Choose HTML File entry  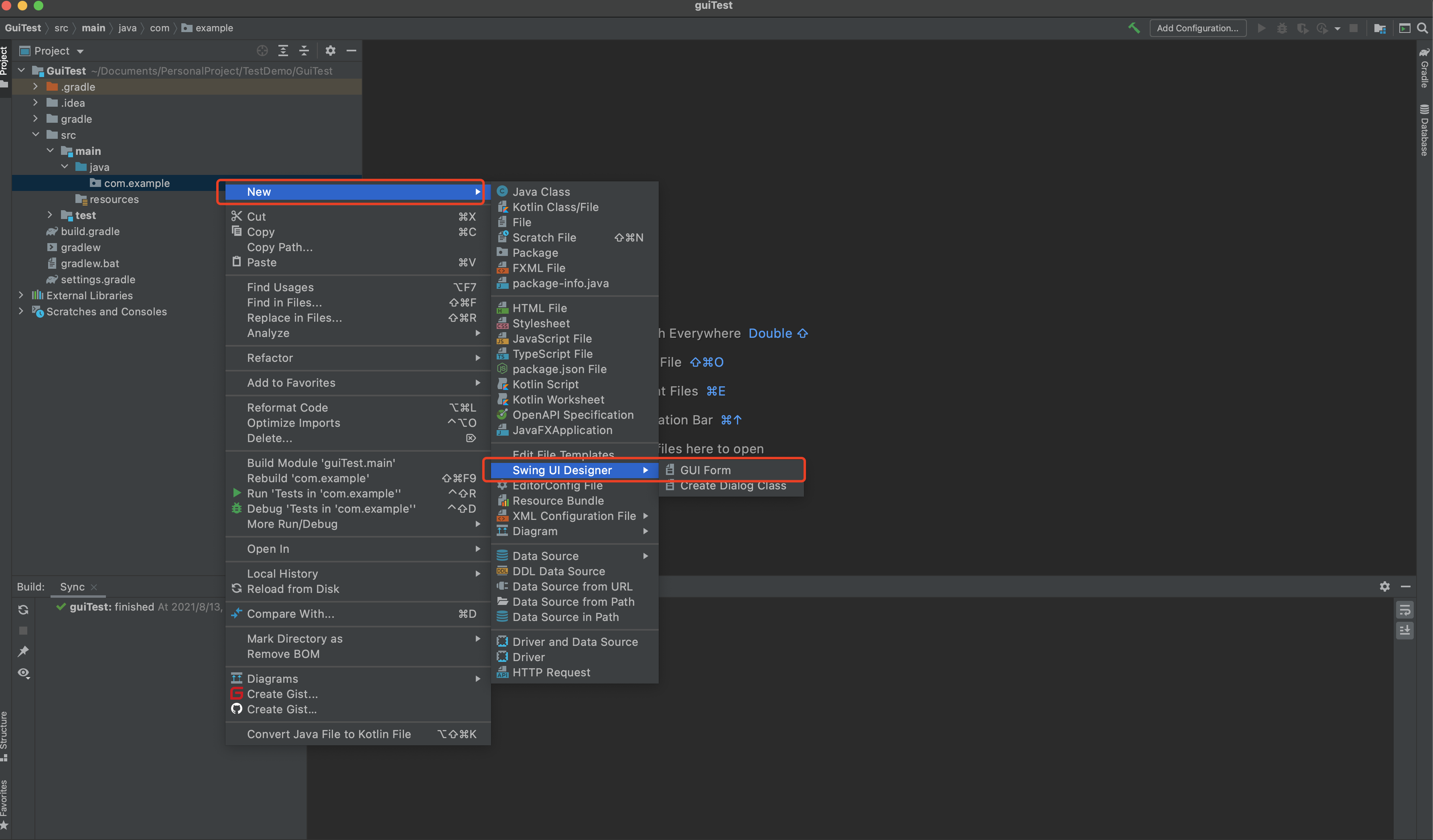point(574,308)
